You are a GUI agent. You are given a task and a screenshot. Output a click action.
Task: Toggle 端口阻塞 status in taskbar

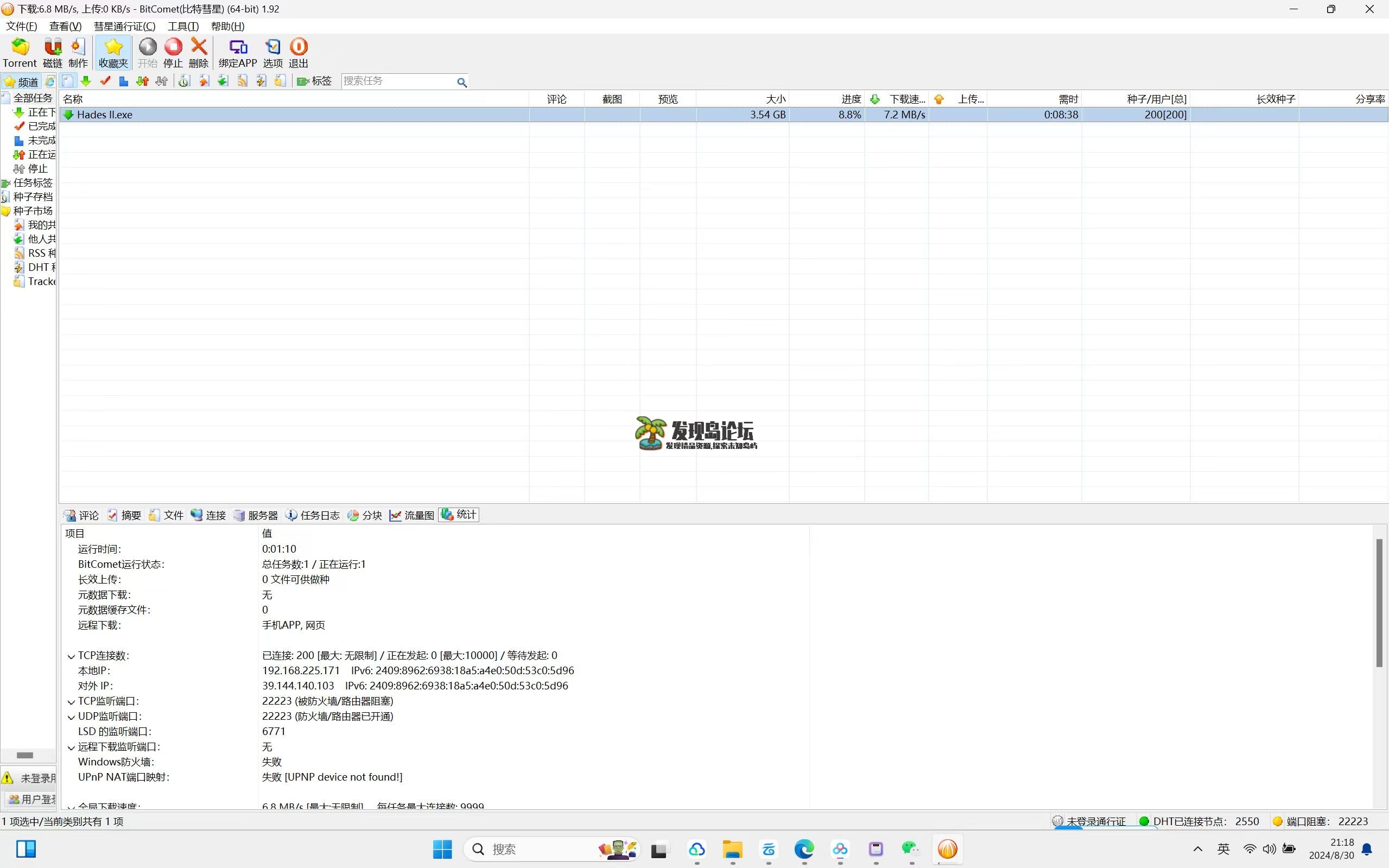(x=1281, y=821)
